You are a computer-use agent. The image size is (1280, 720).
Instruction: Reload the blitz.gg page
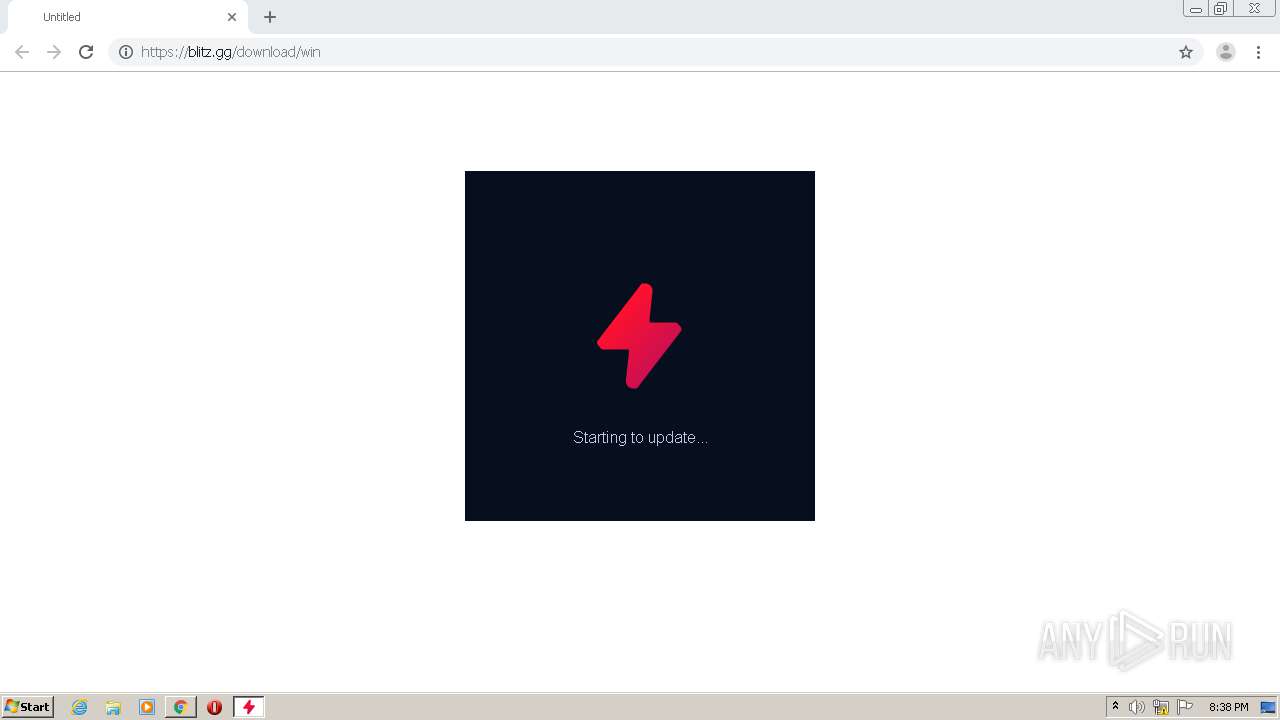[x=86, y=52]
